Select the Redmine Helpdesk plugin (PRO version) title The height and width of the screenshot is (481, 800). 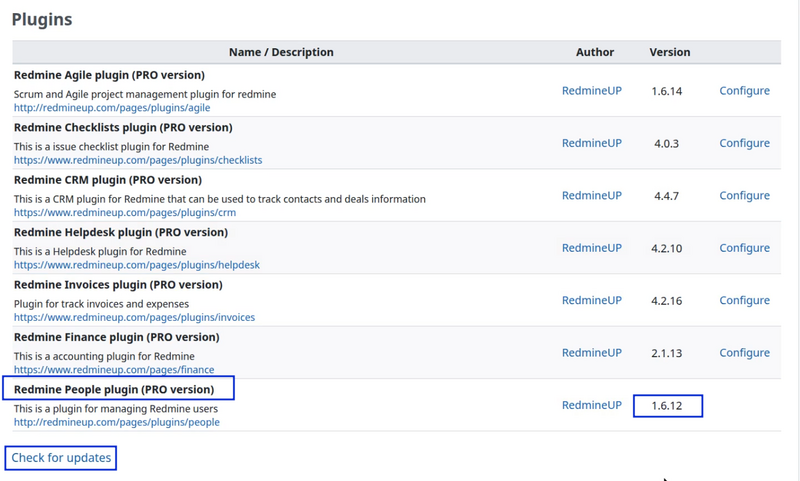click(x=121, y=233)
